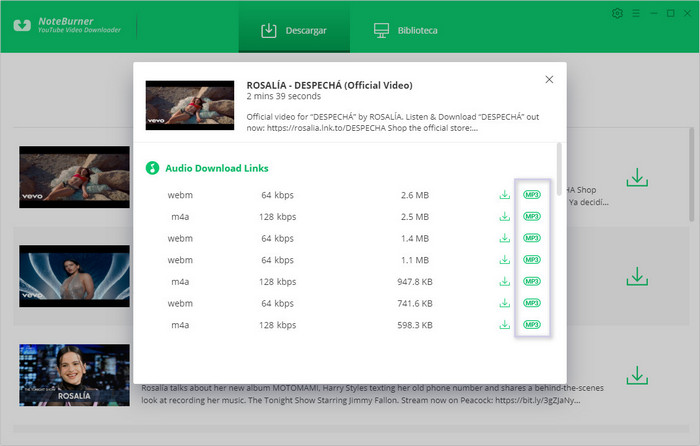Convert the 598.3 KB m4a to MP3
Screen dimensions: 700x446
(x=532, y=325)
